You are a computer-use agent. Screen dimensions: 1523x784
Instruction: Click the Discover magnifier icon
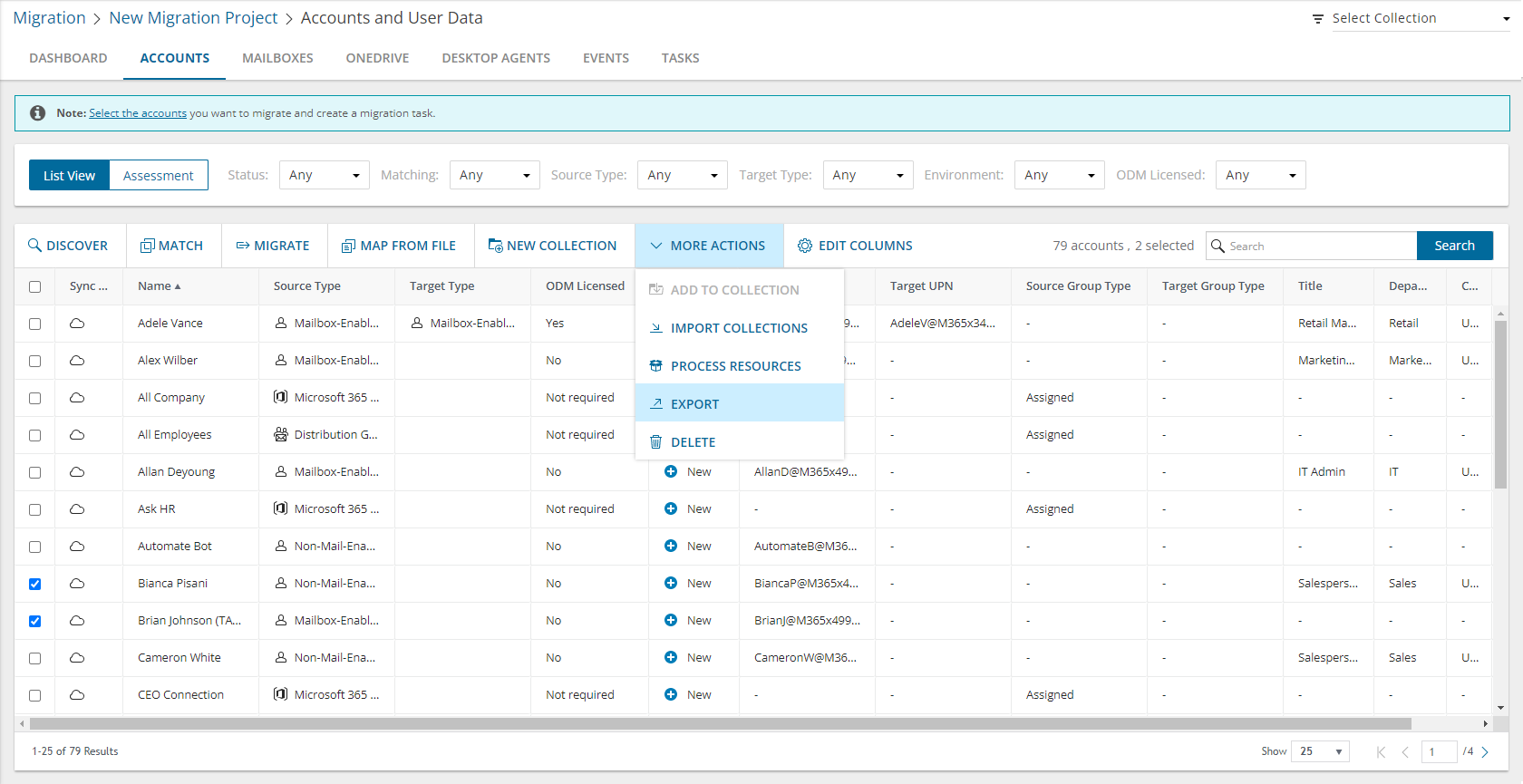[x=34, y=246]
